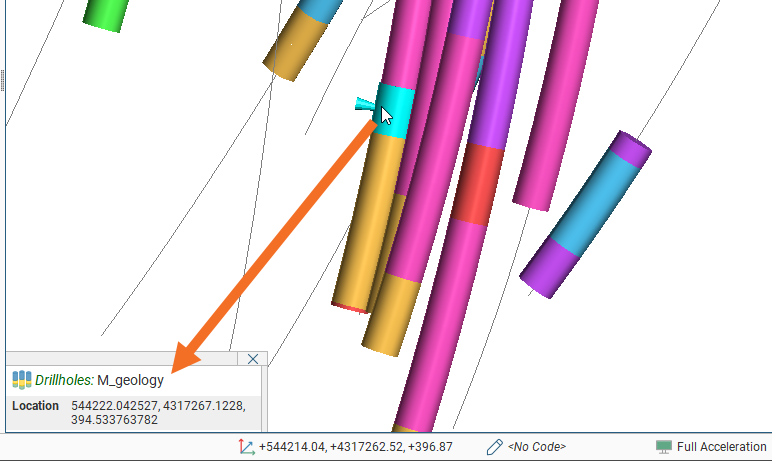
Task: Select the green drillhole segment
Action: pyautogui.click(x=105, y=15)
